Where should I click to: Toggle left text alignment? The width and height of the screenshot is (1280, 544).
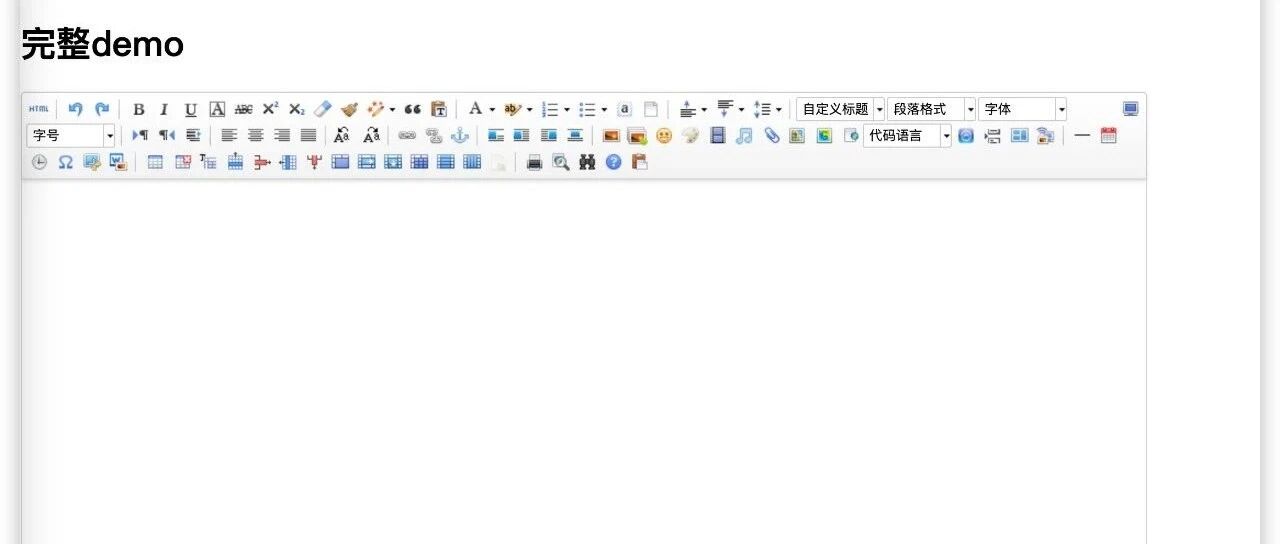pyautogui.click(x=229, y=135)
